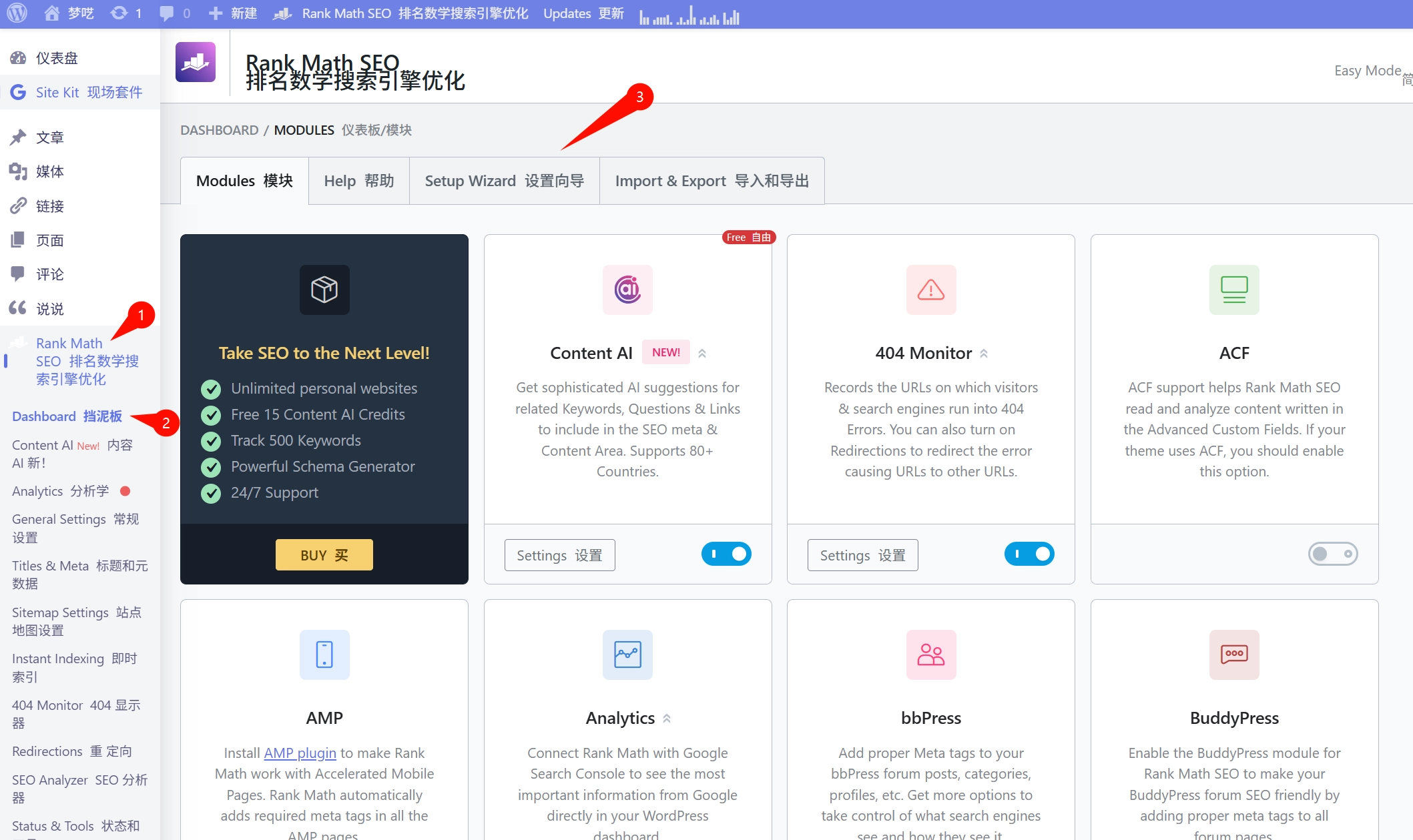Open the Links chain icon in sidebar

pos(18,206)
